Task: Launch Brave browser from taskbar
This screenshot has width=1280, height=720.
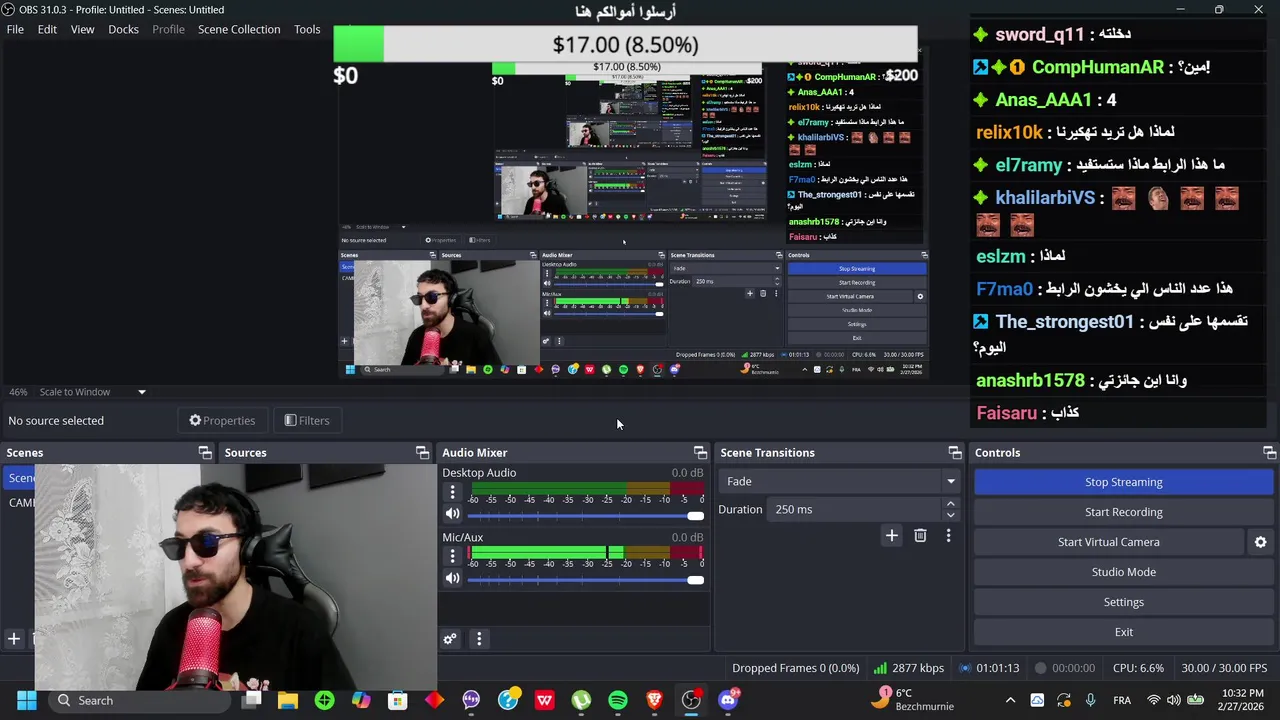Action: tap(654, 700)
